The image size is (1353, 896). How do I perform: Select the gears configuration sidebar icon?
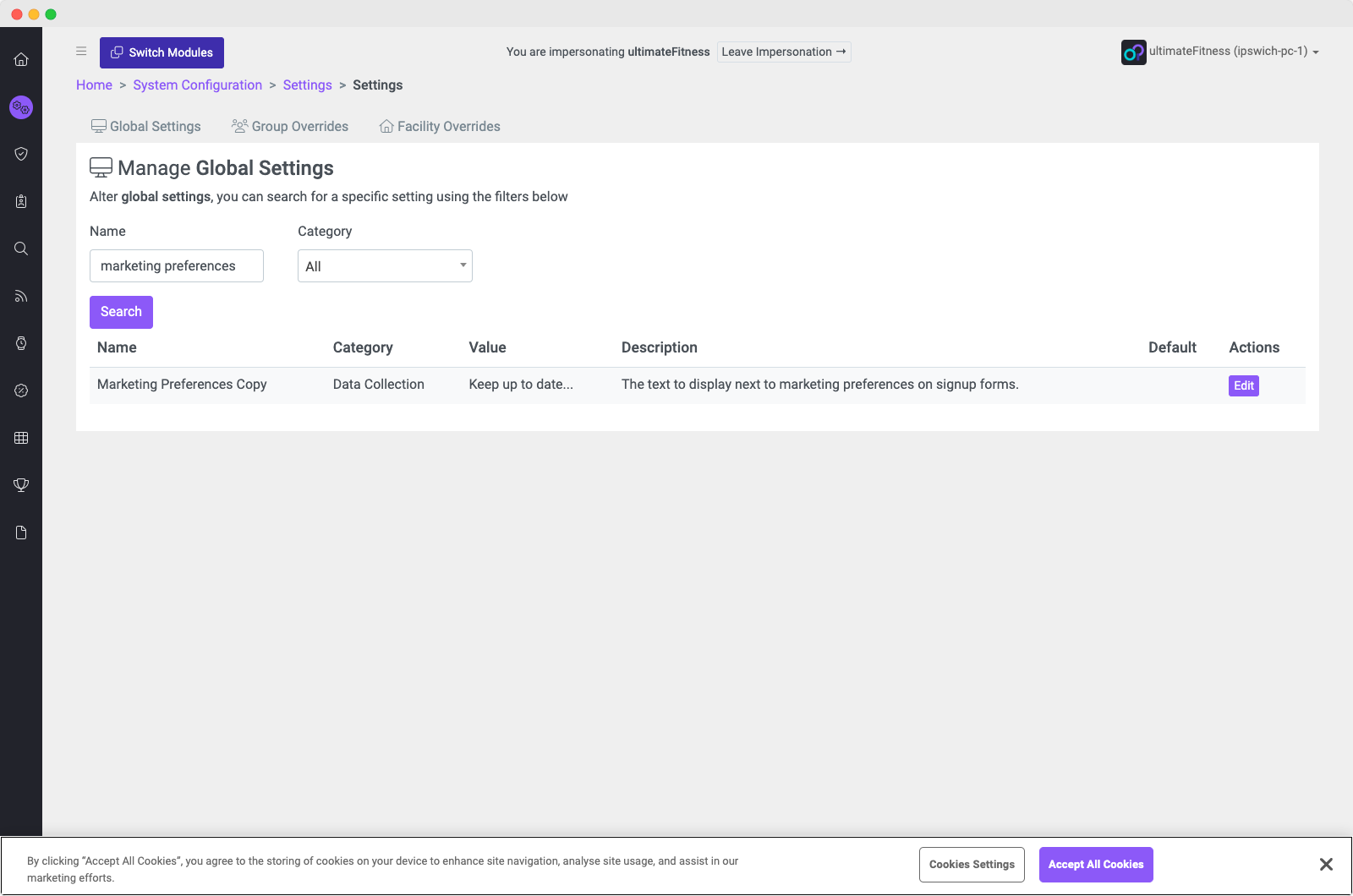pos(21,107)
